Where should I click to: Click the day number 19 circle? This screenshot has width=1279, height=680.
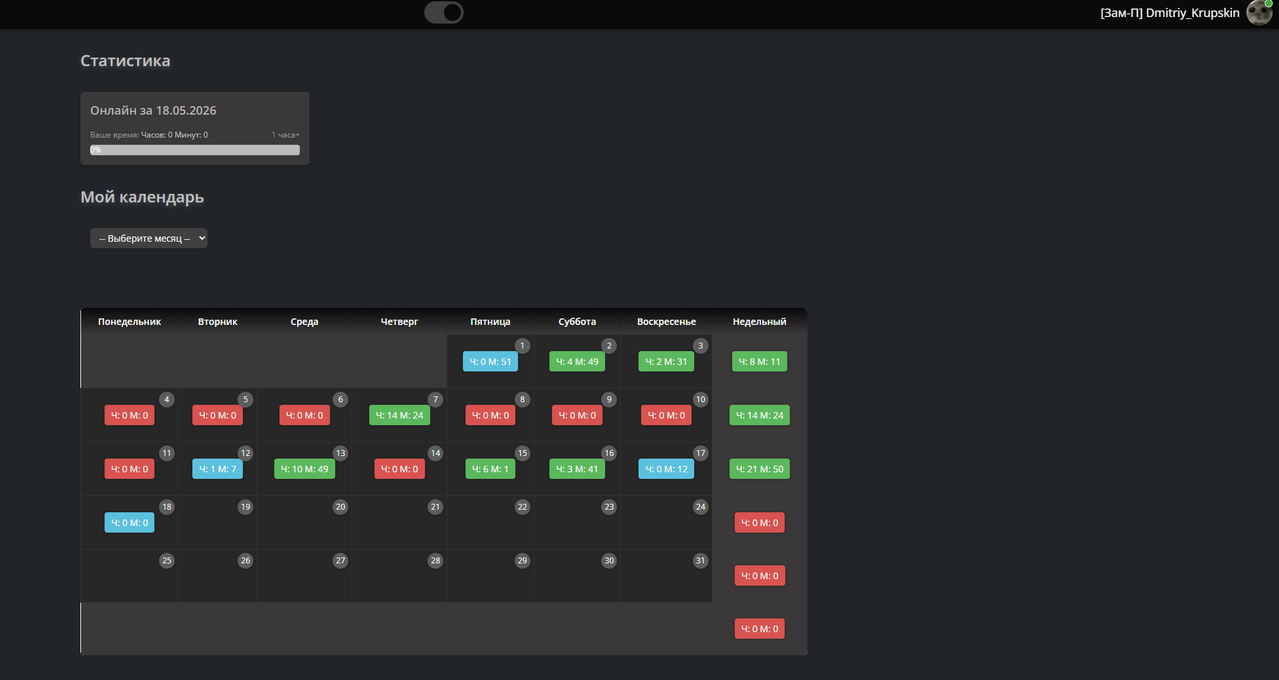pos(245,507)
